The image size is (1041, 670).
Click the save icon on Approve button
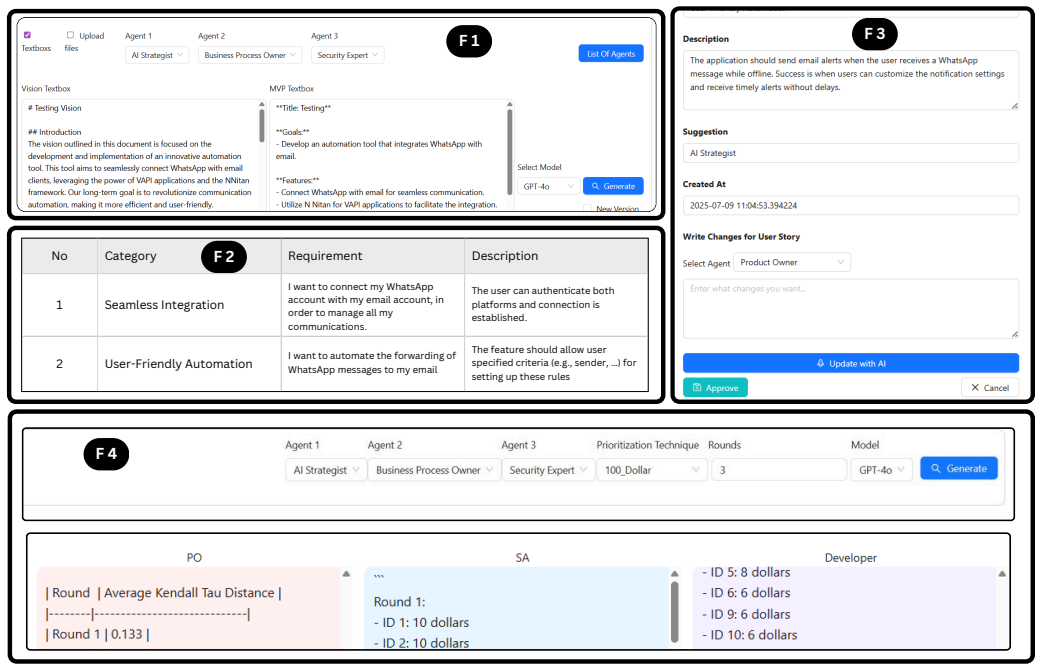(696, 388)
